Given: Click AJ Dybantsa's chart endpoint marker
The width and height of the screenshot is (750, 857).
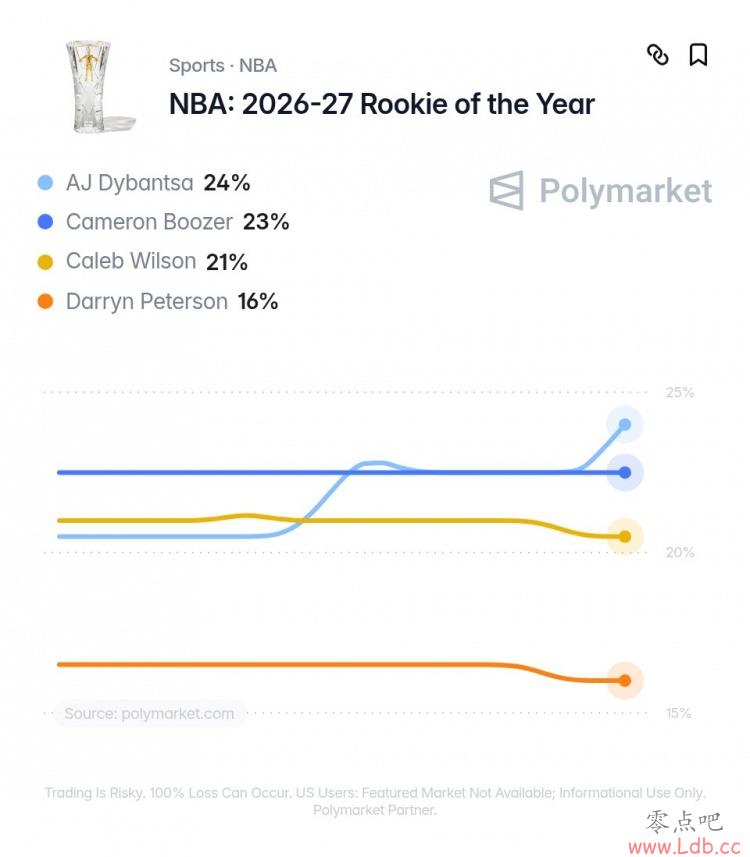Looking at the screenshot, I should [x=625, y=425].
